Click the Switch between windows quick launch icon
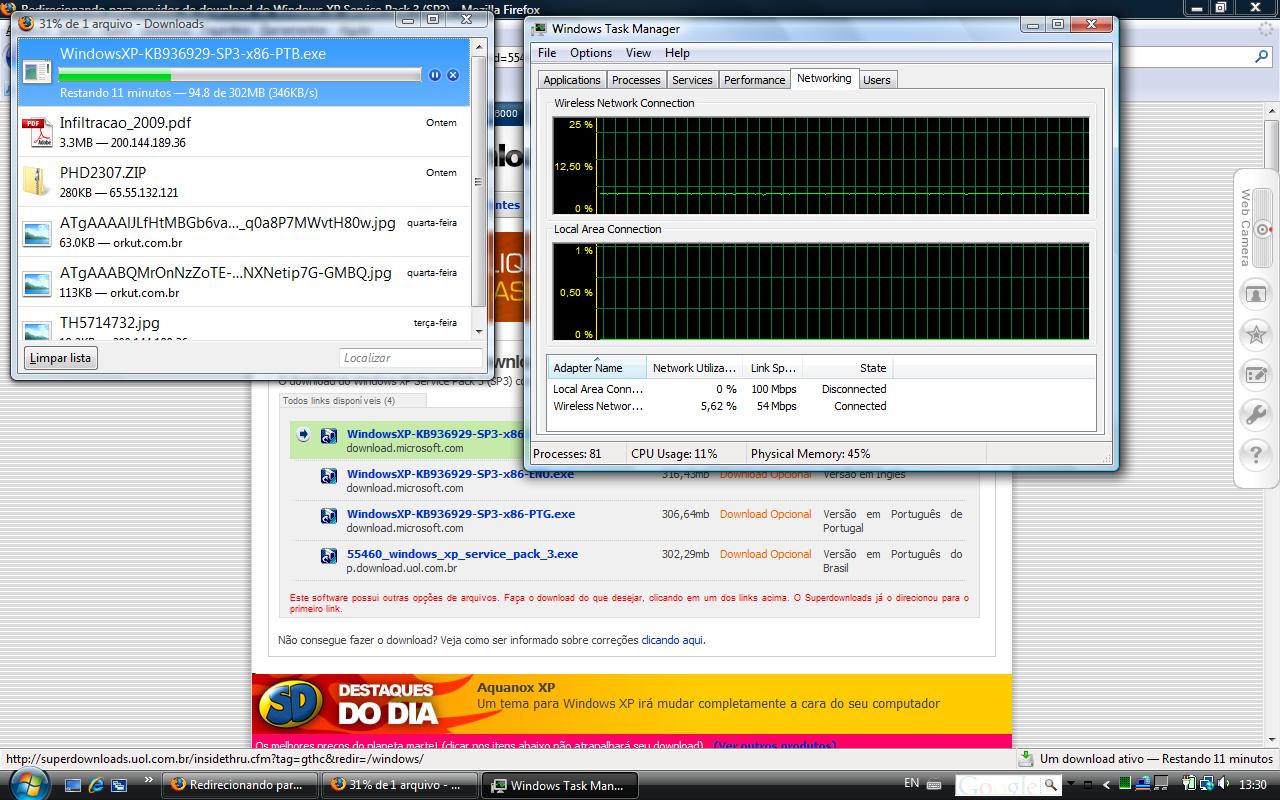 coord(119,785)
